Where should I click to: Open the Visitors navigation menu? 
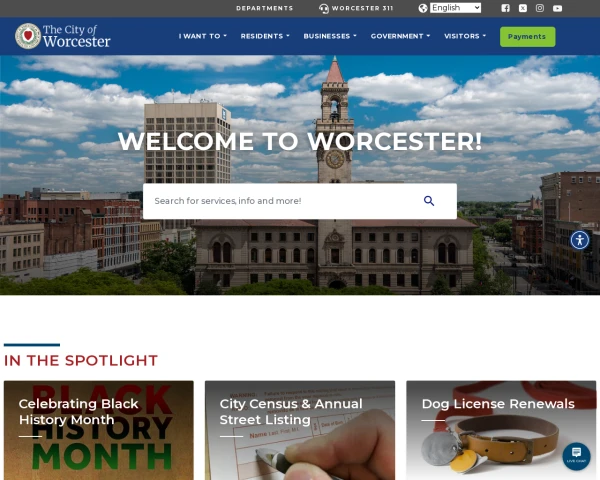click(465, 36)
